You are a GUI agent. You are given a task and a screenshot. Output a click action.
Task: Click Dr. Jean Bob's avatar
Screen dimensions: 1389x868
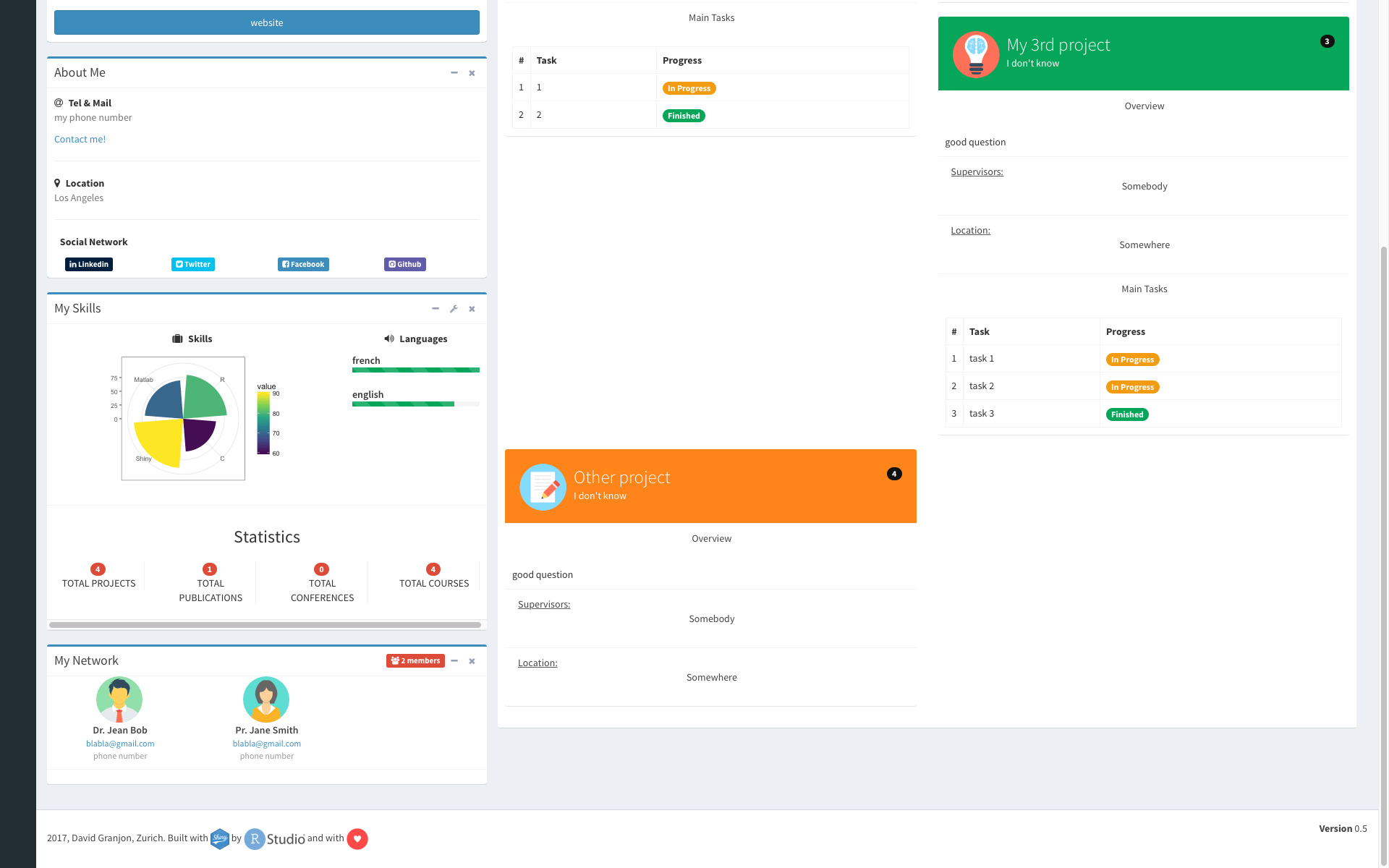coord(119,699)
